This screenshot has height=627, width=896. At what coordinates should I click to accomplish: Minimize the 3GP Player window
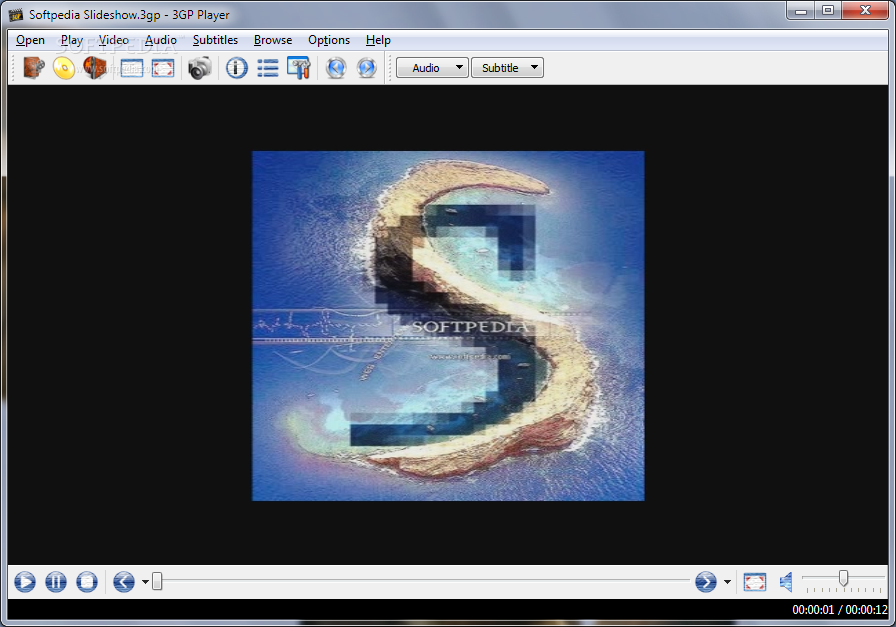tap(801, 11)
